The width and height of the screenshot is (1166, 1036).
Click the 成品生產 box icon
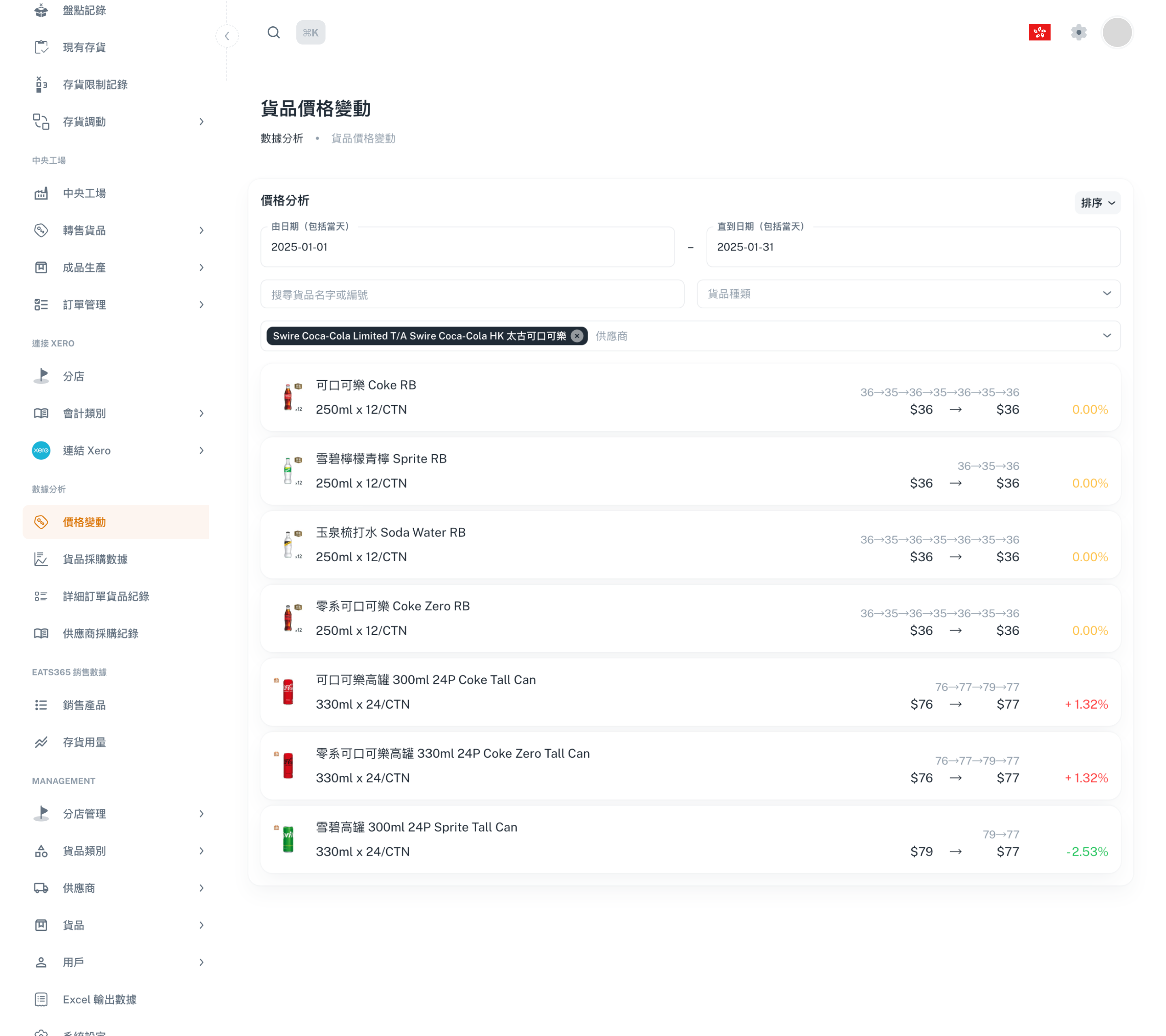(x=41, y=267)
